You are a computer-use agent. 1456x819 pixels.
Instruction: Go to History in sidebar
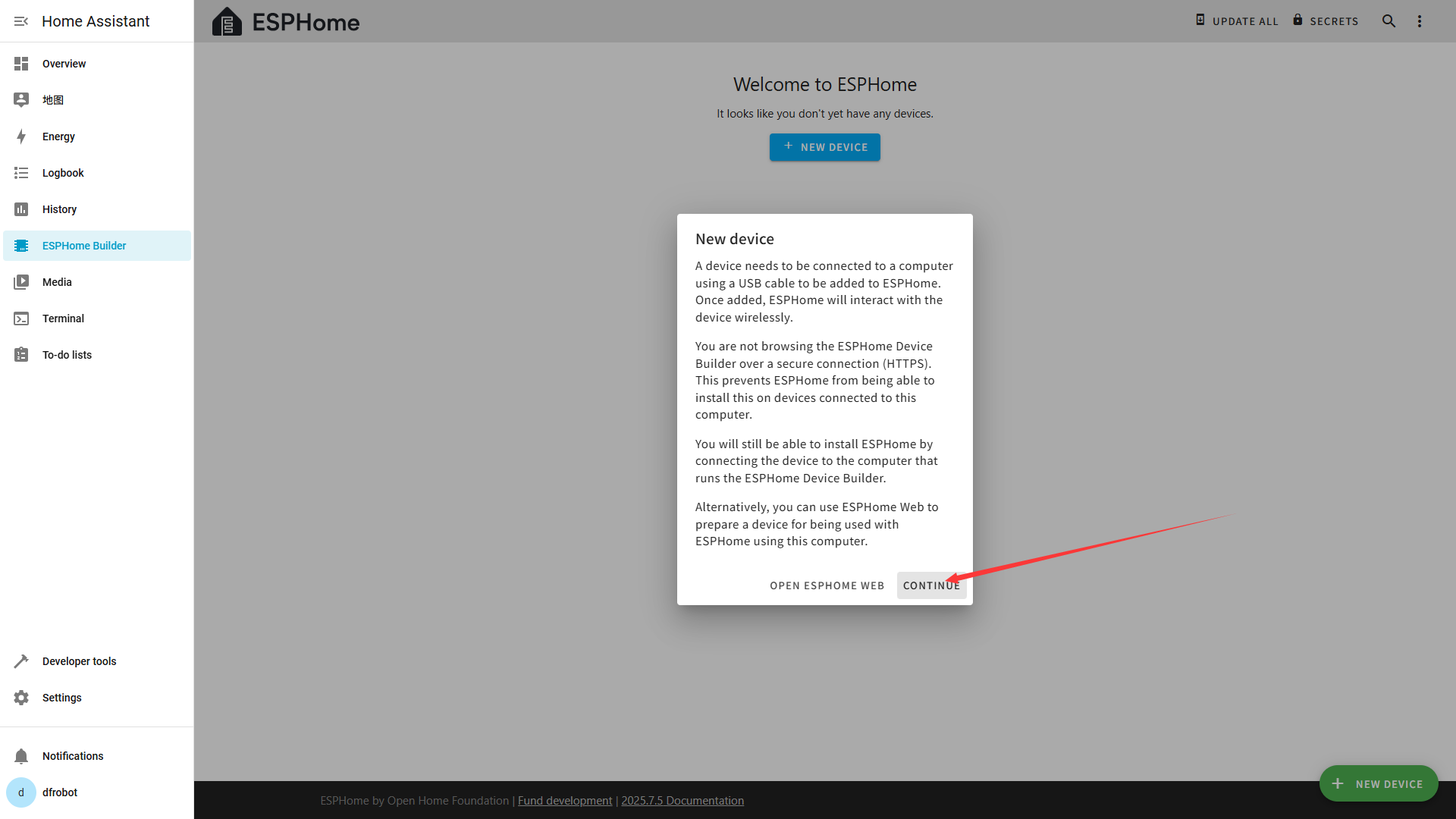pyautogui.click(x=59, y=209)
